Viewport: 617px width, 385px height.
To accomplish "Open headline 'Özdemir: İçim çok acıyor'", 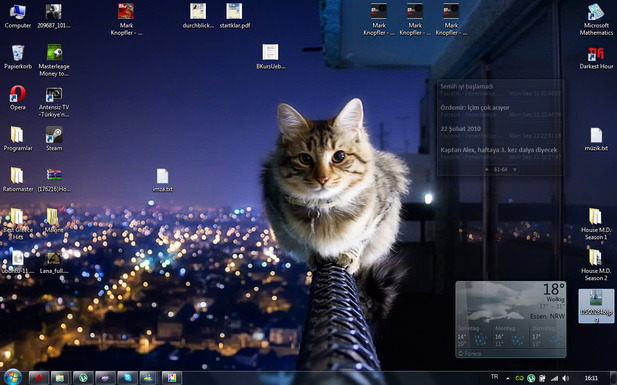I will pyautogui.click(x=475, y=107).
